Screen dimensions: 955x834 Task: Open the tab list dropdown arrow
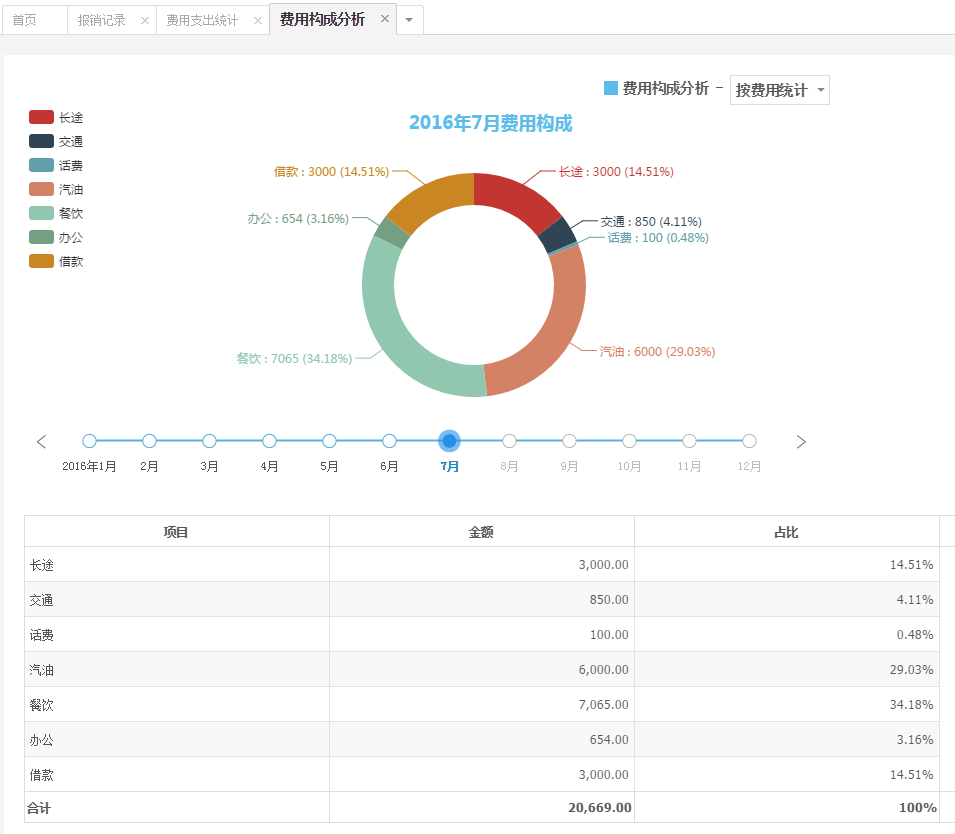pos(409,20)
